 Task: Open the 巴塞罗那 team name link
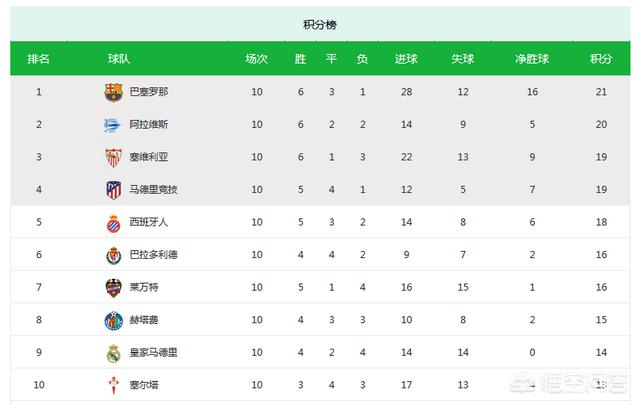(149, 92)
